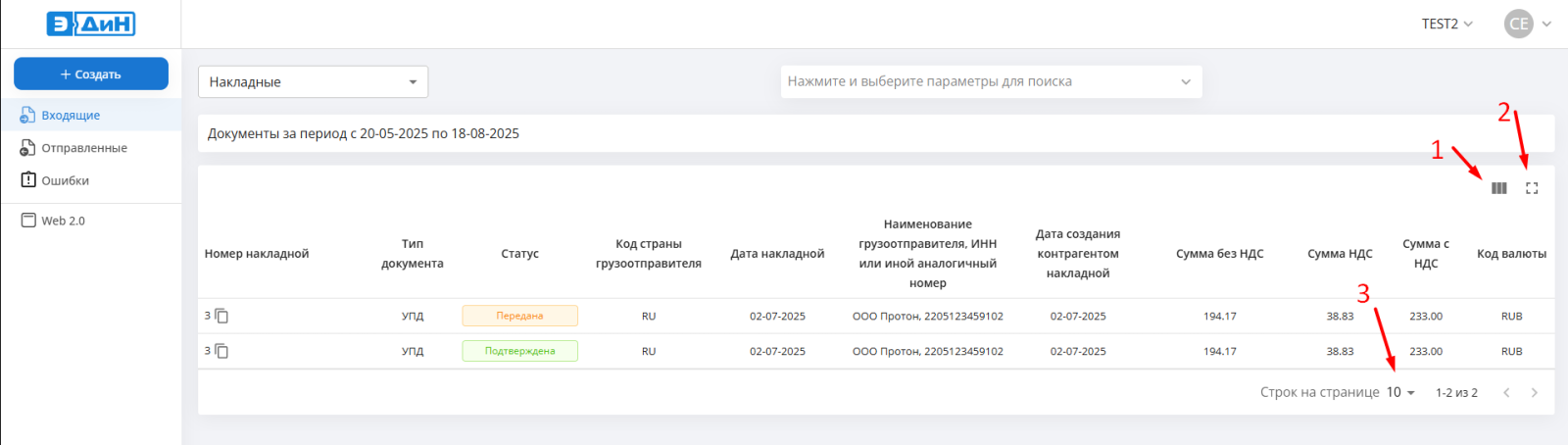Expand the search parameters selector
This screenshot has width=1568, height=445.
point(991,81)
